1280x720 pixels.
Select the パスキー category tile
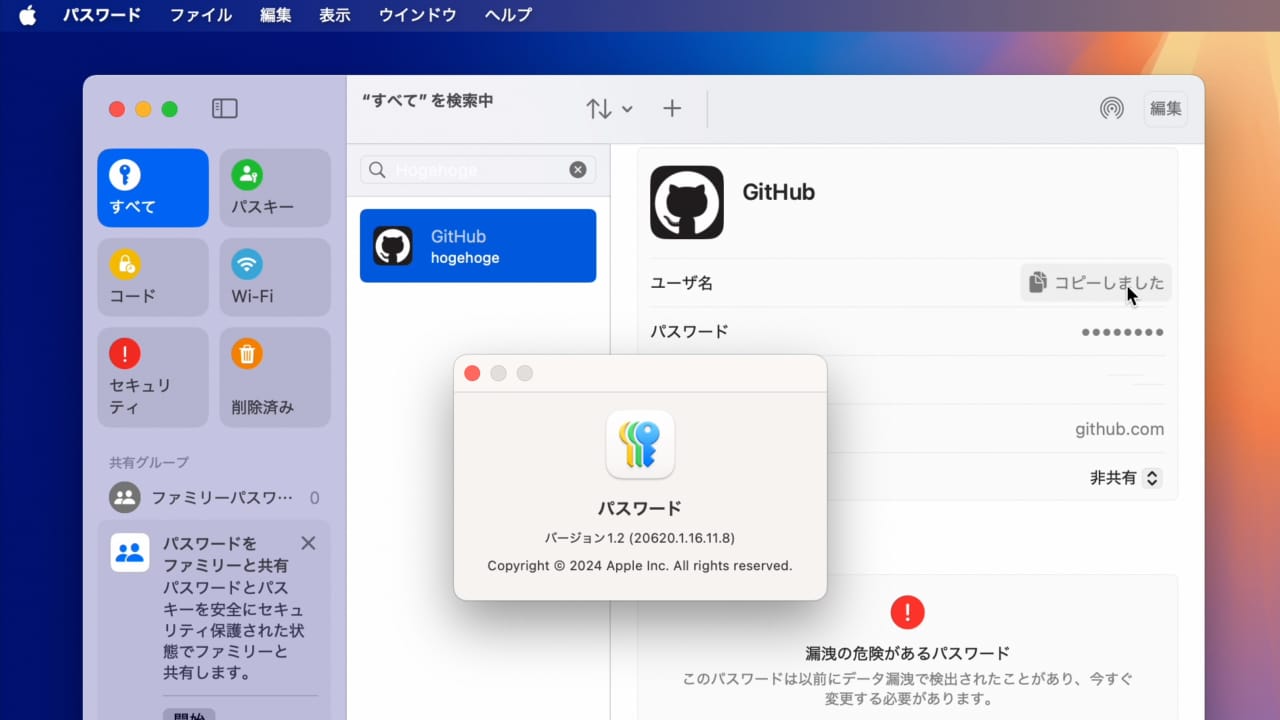point(275,188)
